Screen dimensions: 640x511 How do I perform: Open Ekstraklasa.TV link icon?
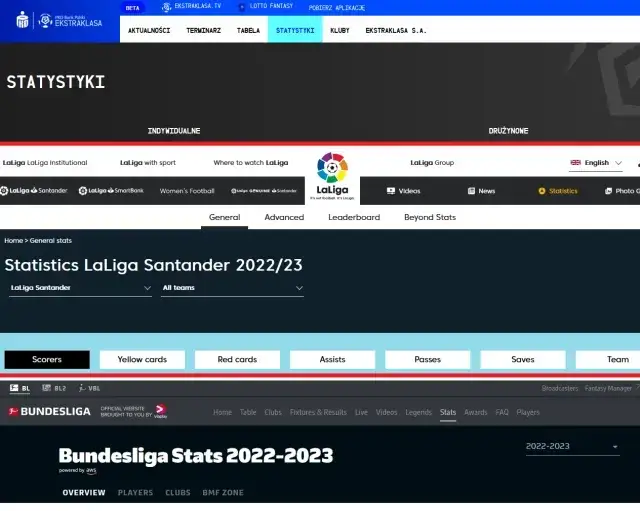click(167, 7)
